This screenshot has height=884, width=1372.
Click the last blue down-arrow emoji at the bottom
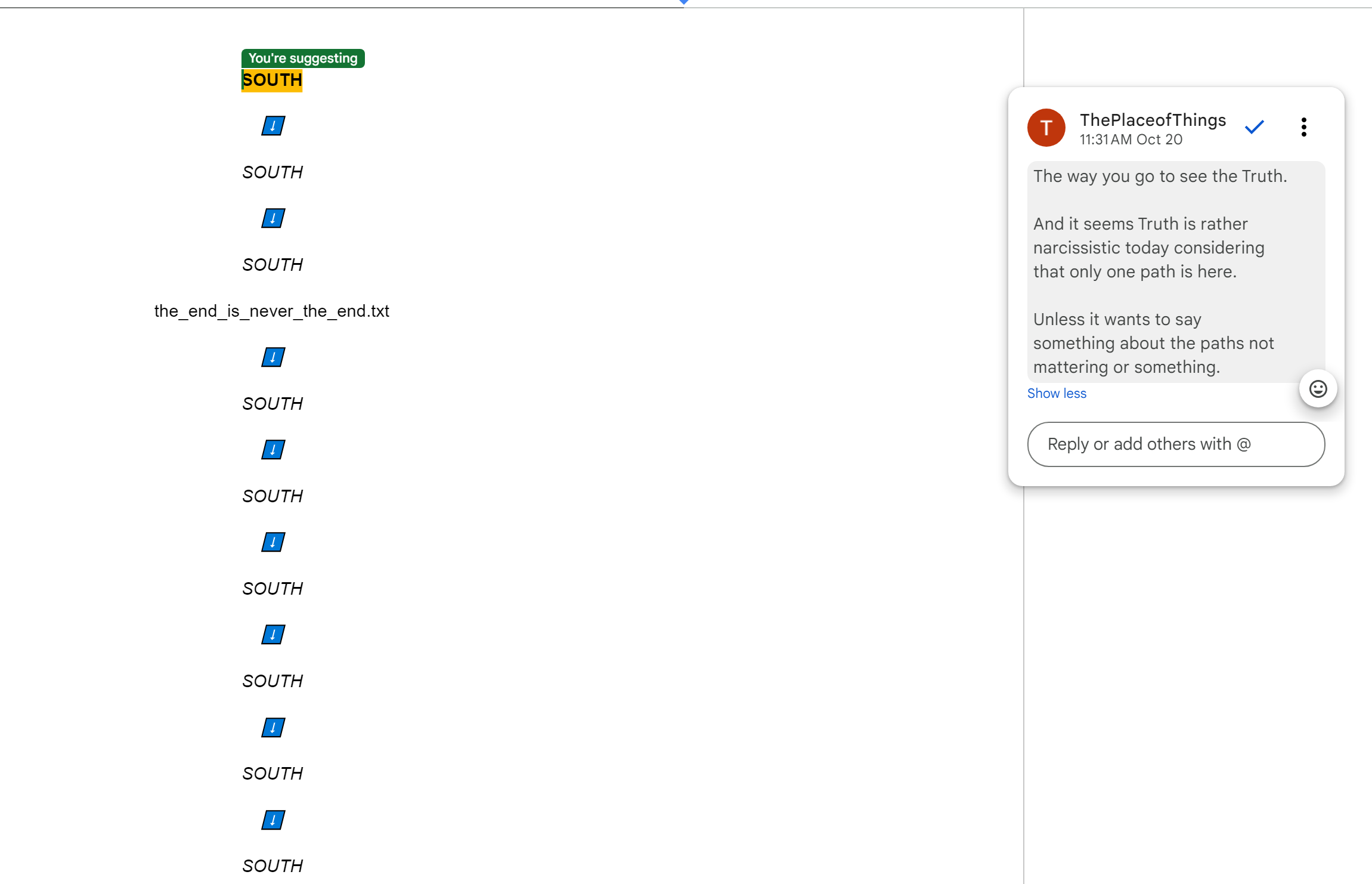(273, 820)
